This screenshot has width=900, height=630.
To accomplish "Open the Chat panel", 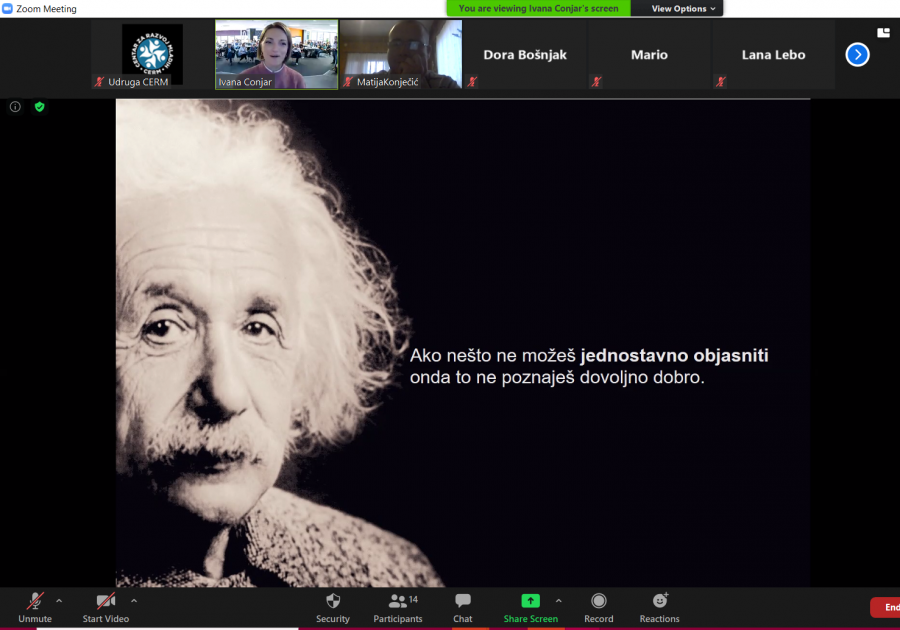I will [x=462, y=602].
